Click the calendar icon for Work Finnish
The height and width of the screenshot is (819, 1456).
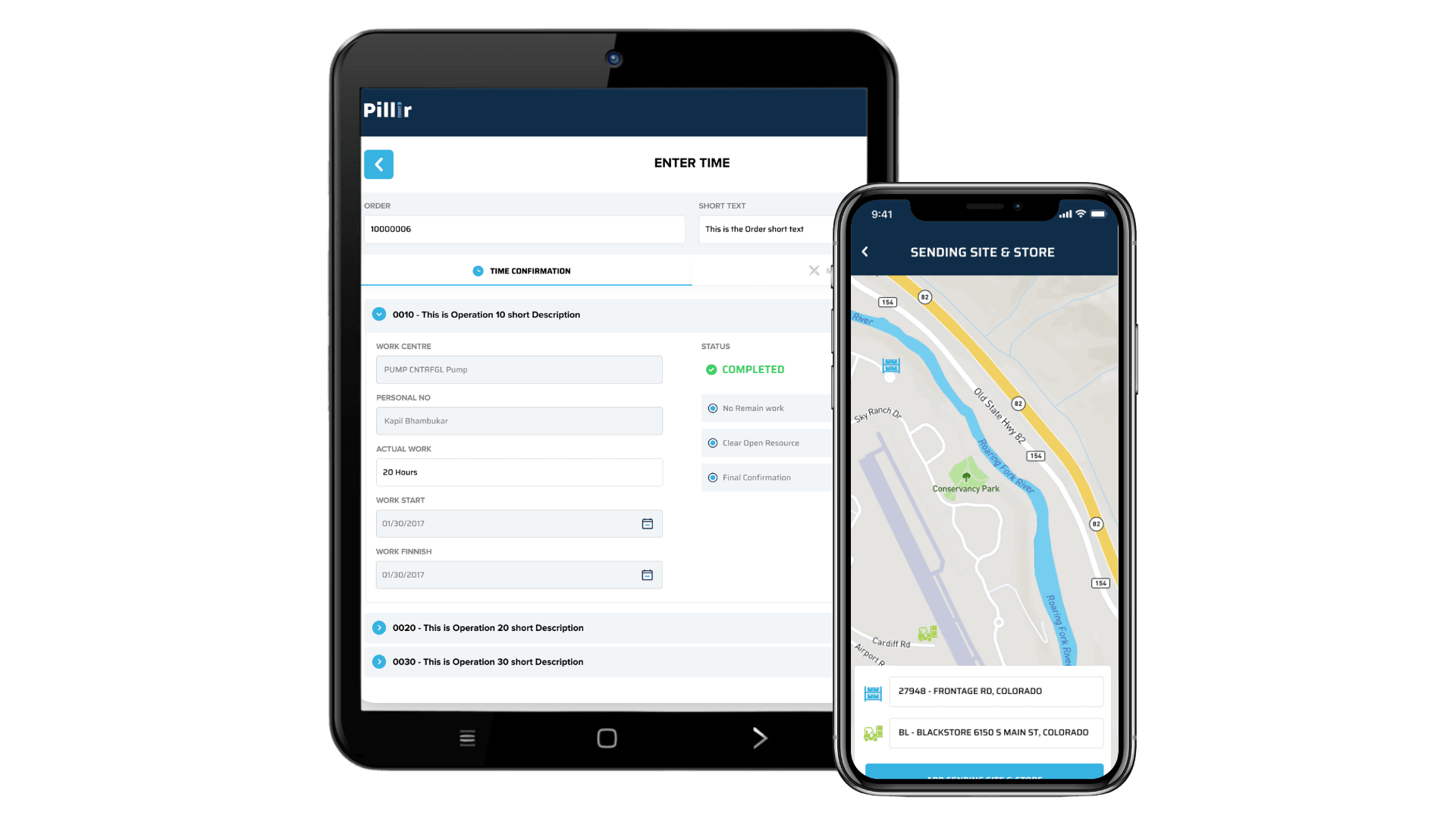pos(647,574)
